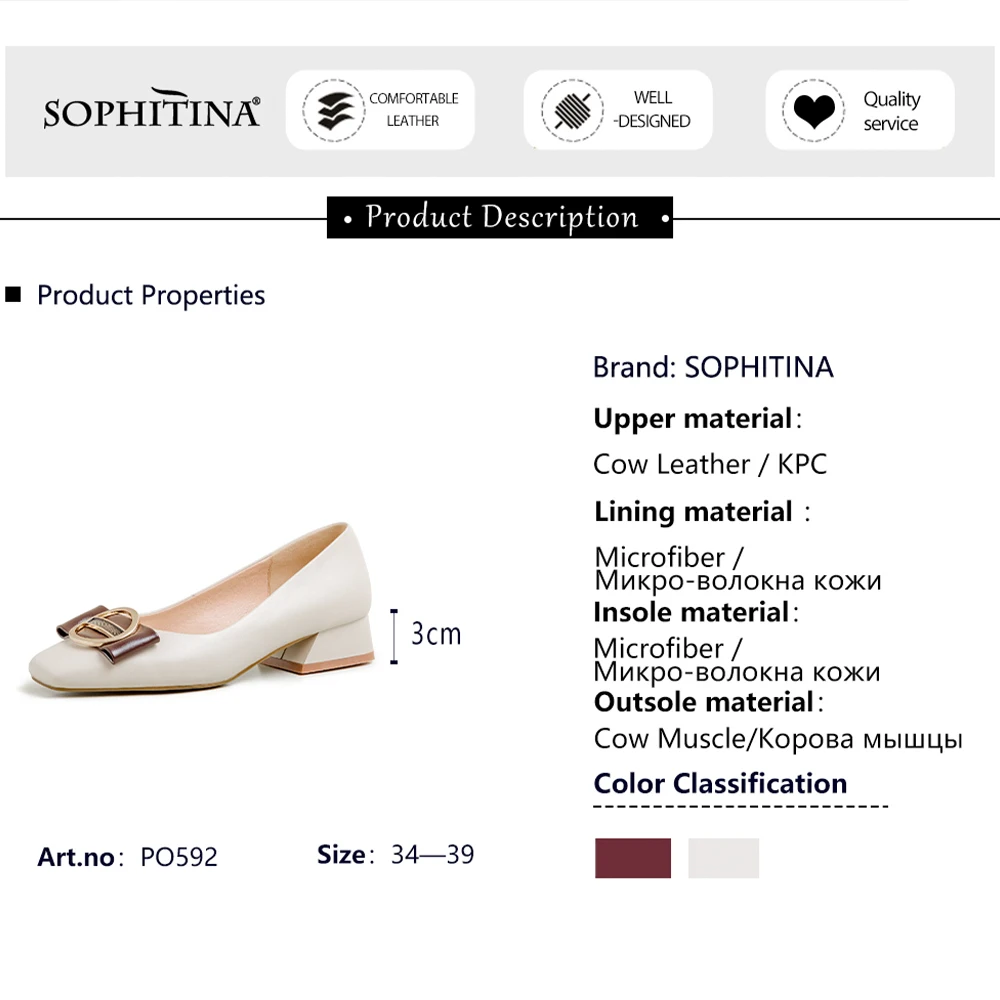Click the Well-Designed badge label
This screenshot has width=1000, height=1000.
click(652, 110)
